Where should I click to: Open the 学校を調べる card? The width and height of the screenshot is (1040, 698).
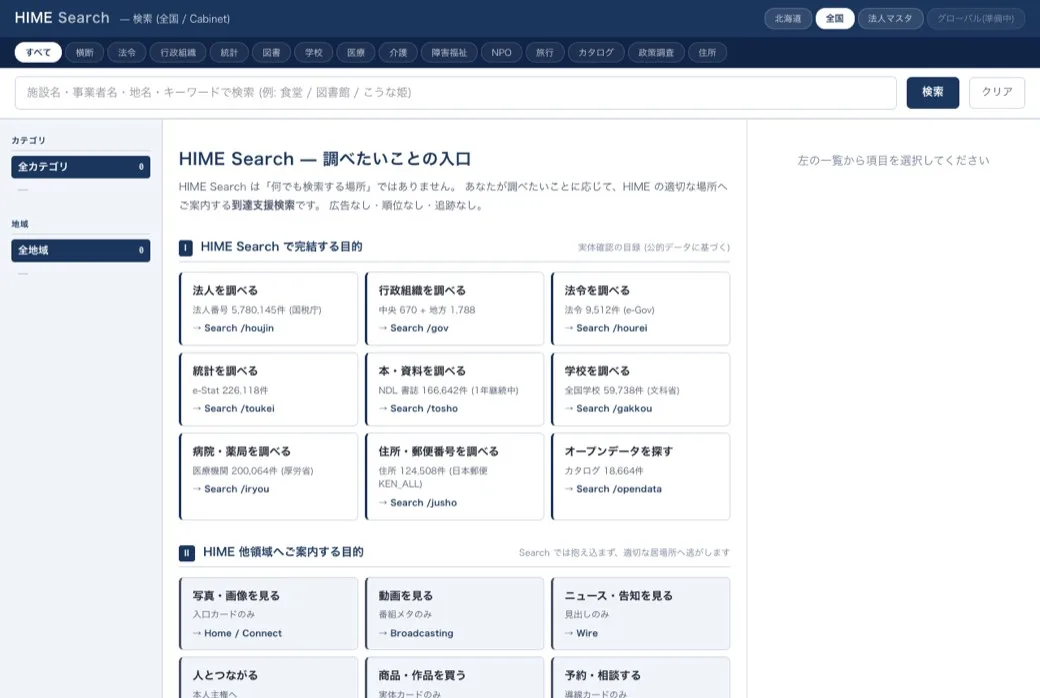[x=641, y=389]
